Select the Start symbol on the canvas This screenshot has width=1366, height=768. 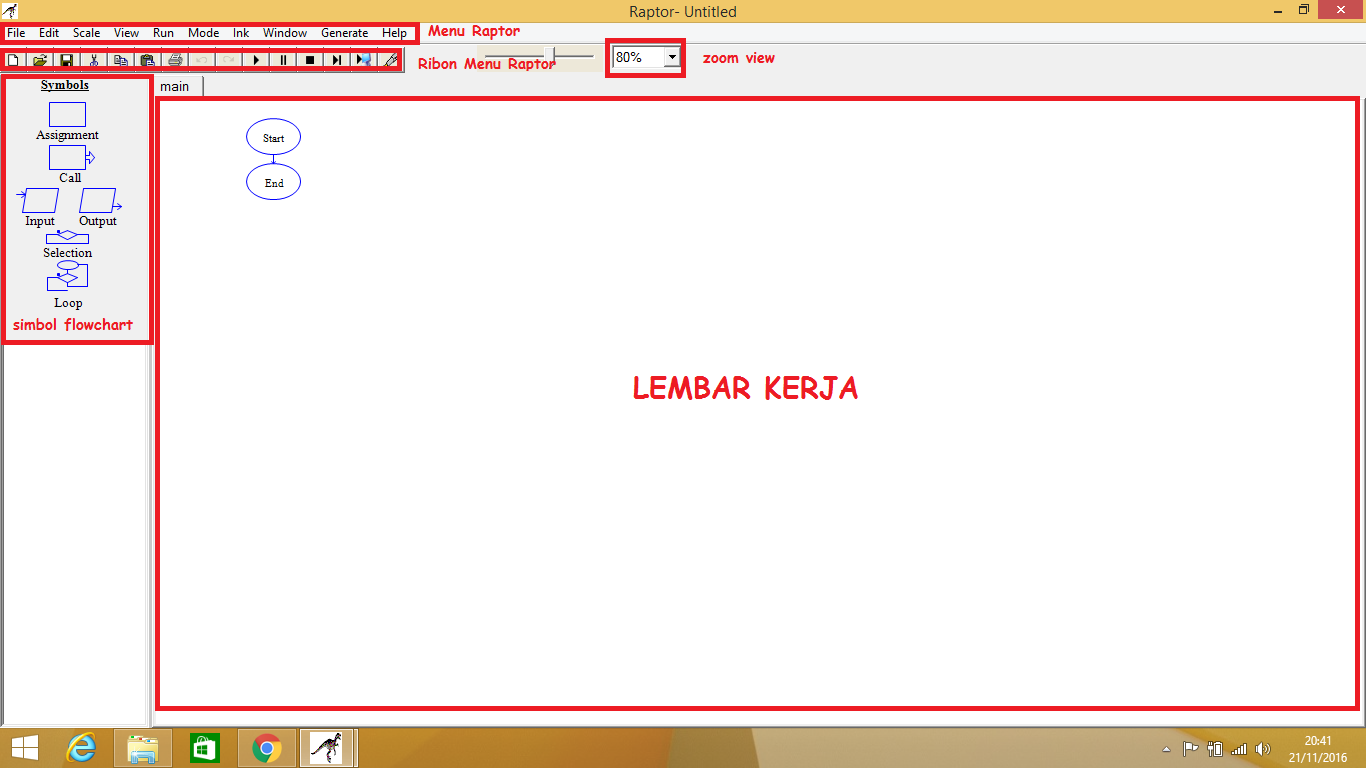coord(273,137)
